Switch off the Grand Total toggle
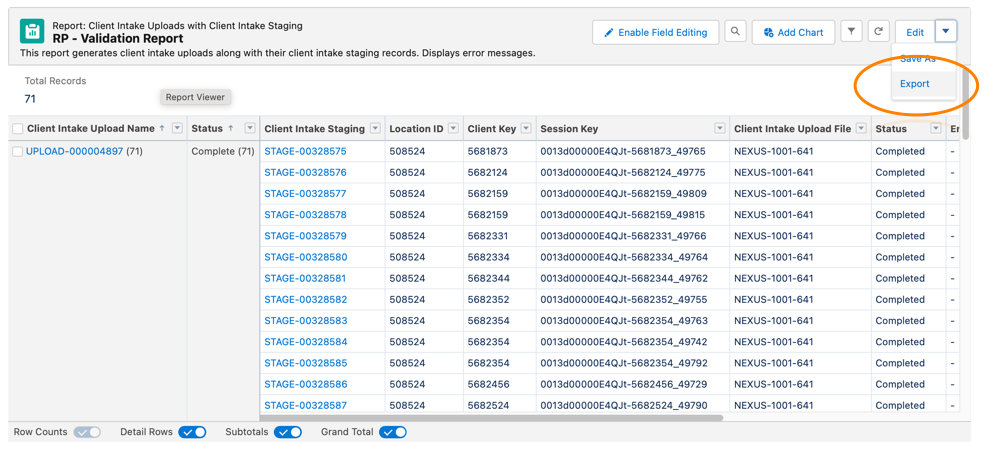 coord(393,432)
